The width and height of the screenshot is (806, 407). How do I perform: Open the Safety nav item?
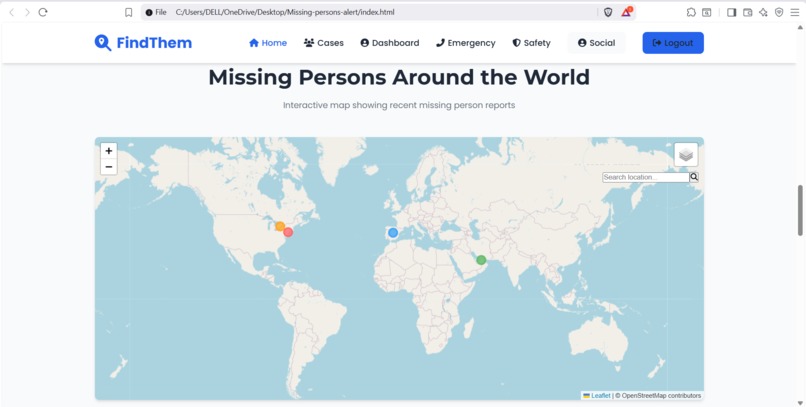532,43
